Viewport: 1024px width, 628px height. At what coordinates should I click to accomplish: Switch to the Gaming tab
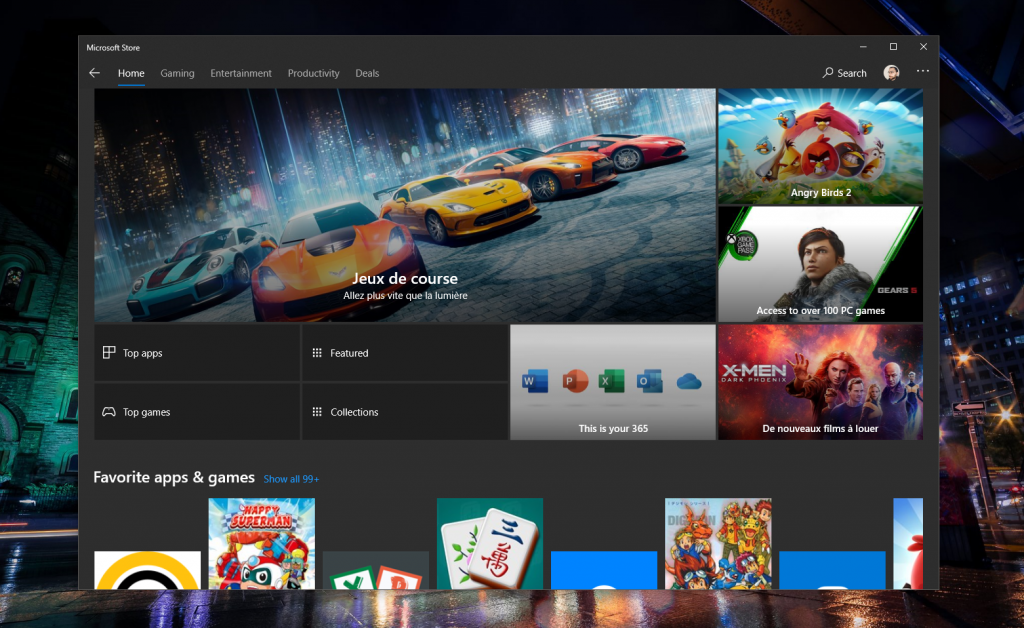tap(177, 73)
